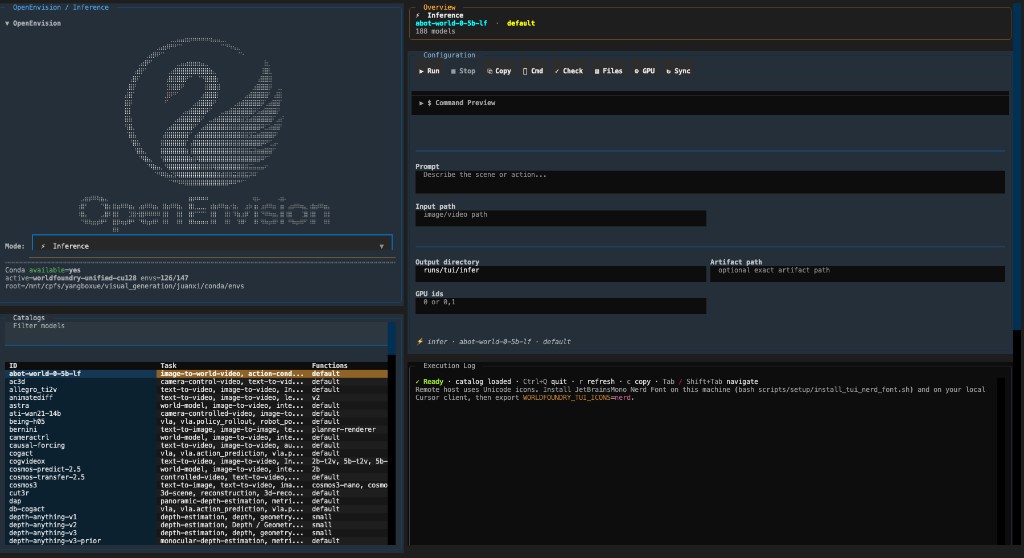Click the 188 models count text
This screenshot has height=558, width=1024.
(x=435, y=31)
